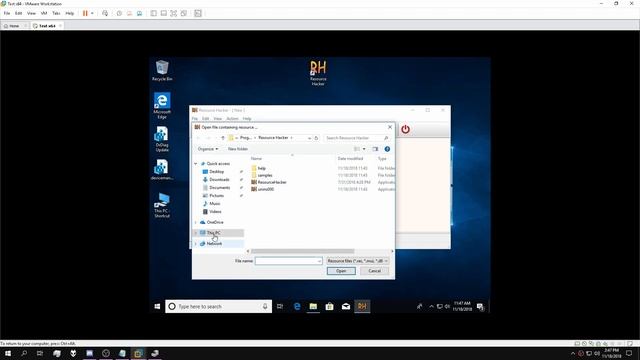The height and width of the screenshot is (360, 640).
Task: Sort files by Date modified column
Action: (350, 158)
